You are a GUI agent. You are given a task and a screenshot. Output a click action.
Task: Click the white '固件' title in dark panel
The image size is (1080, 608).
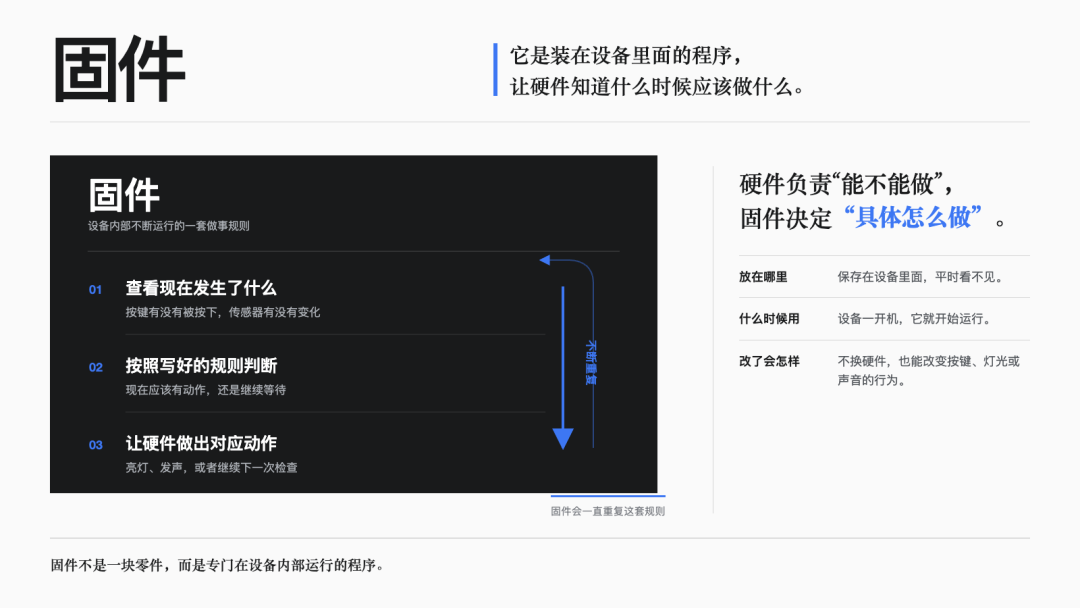point(124,195)
